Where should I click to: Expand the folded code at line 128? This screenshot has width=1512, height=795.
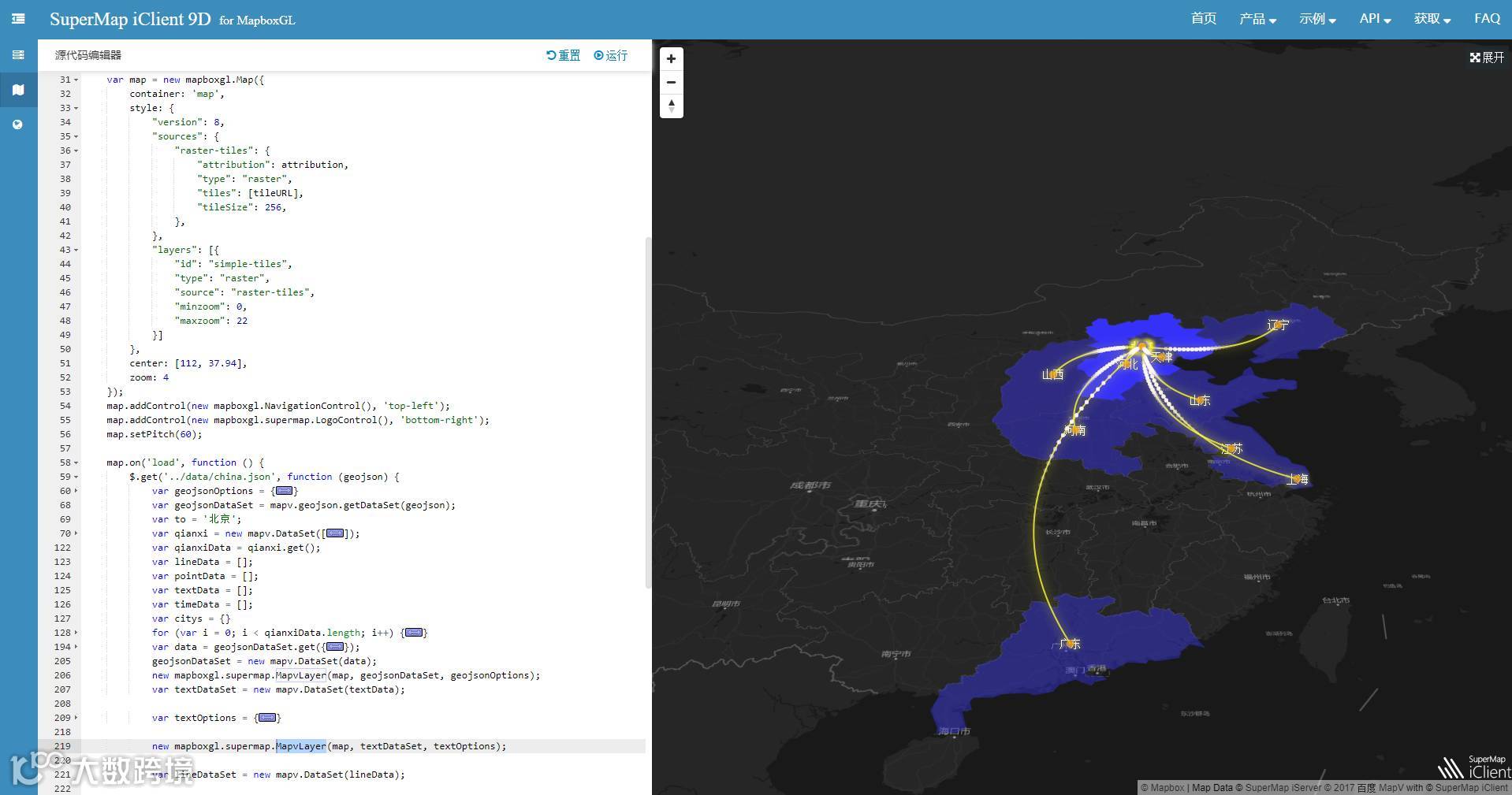(x=76, y=633)
